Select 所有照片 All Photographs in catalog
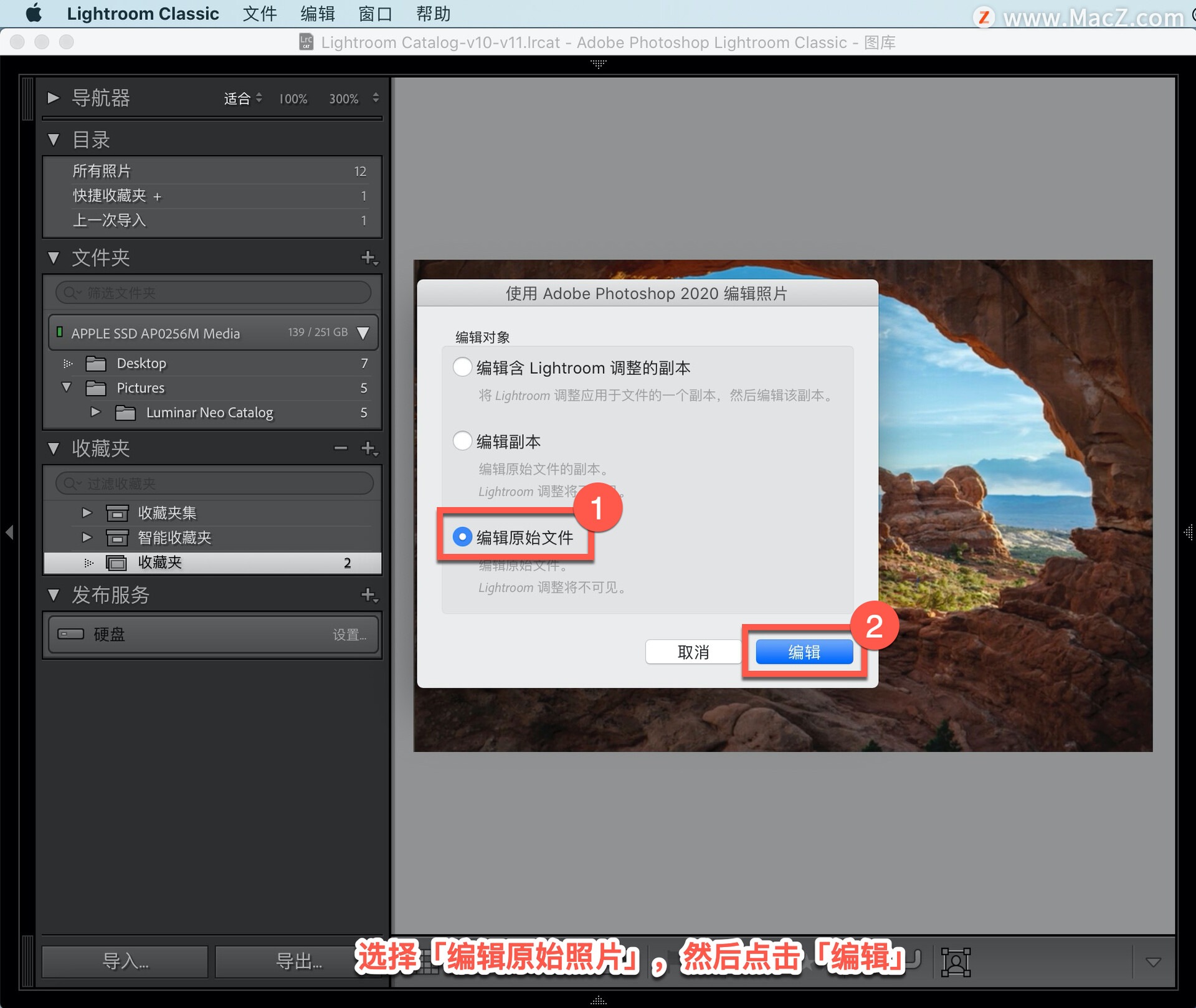Image resolution: width=1196 pixels, height=1008 pixels. click(212, 171)
